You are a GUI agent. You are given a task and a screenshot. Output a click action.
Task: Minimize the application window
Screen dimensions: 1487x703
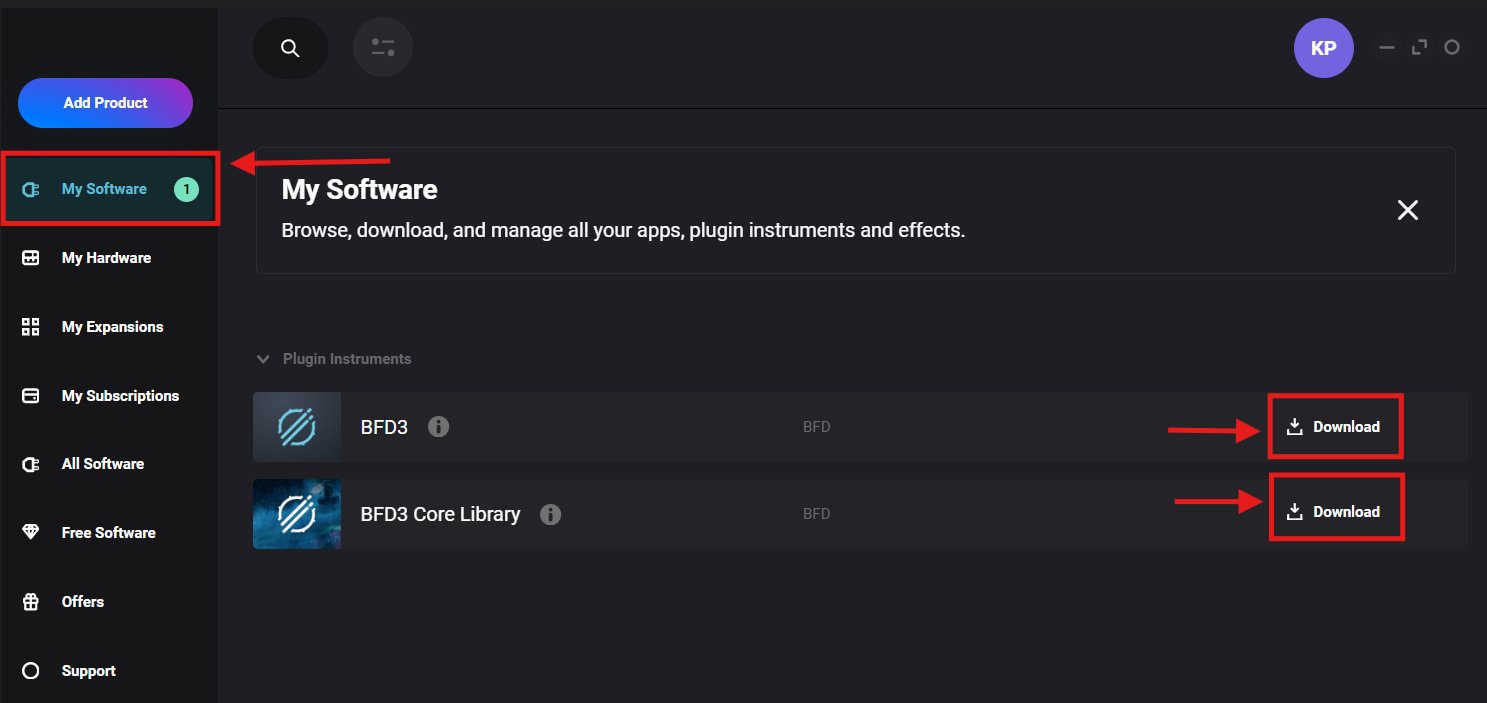[x=1387, y=47]
